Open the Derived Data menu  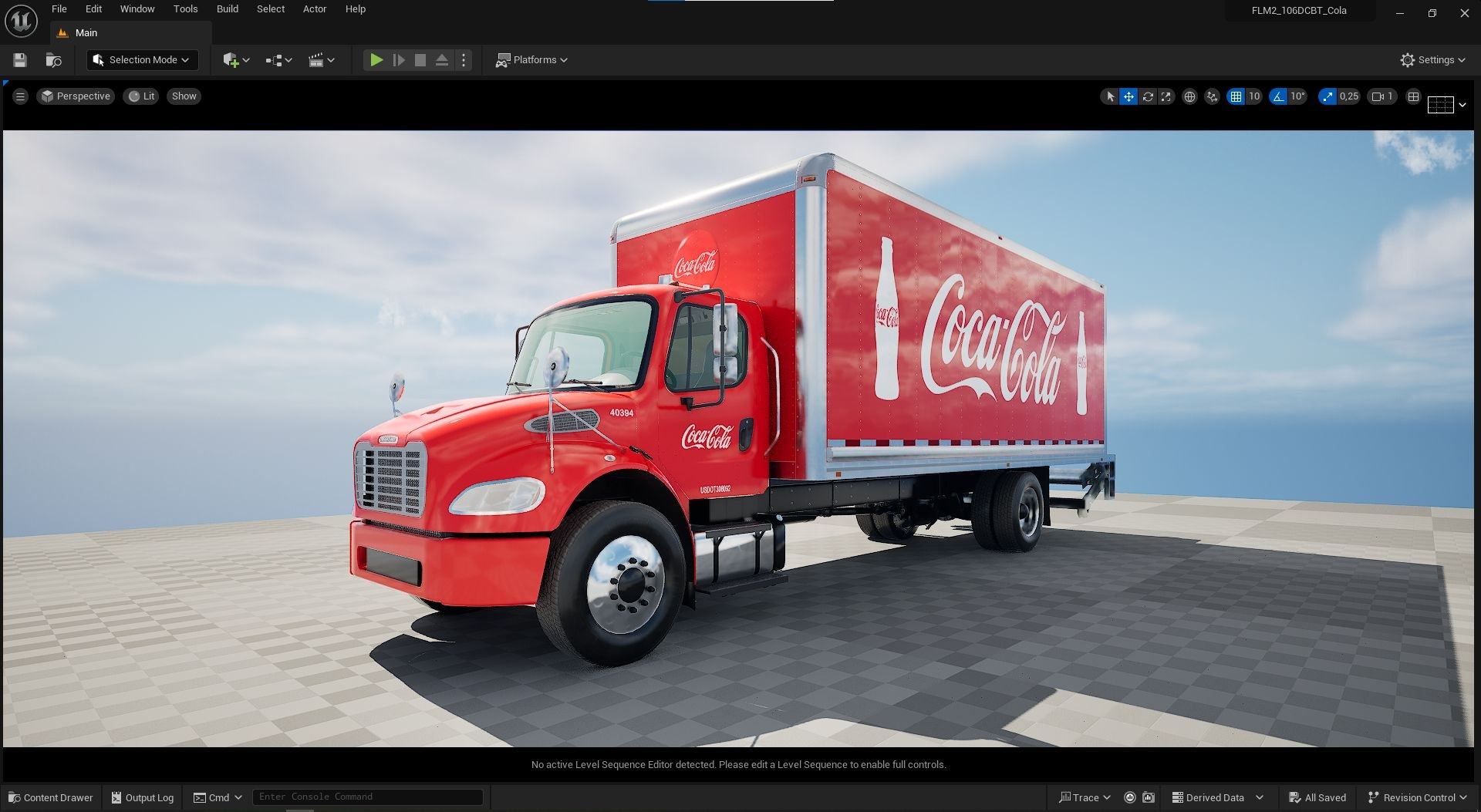point(1217,797)
